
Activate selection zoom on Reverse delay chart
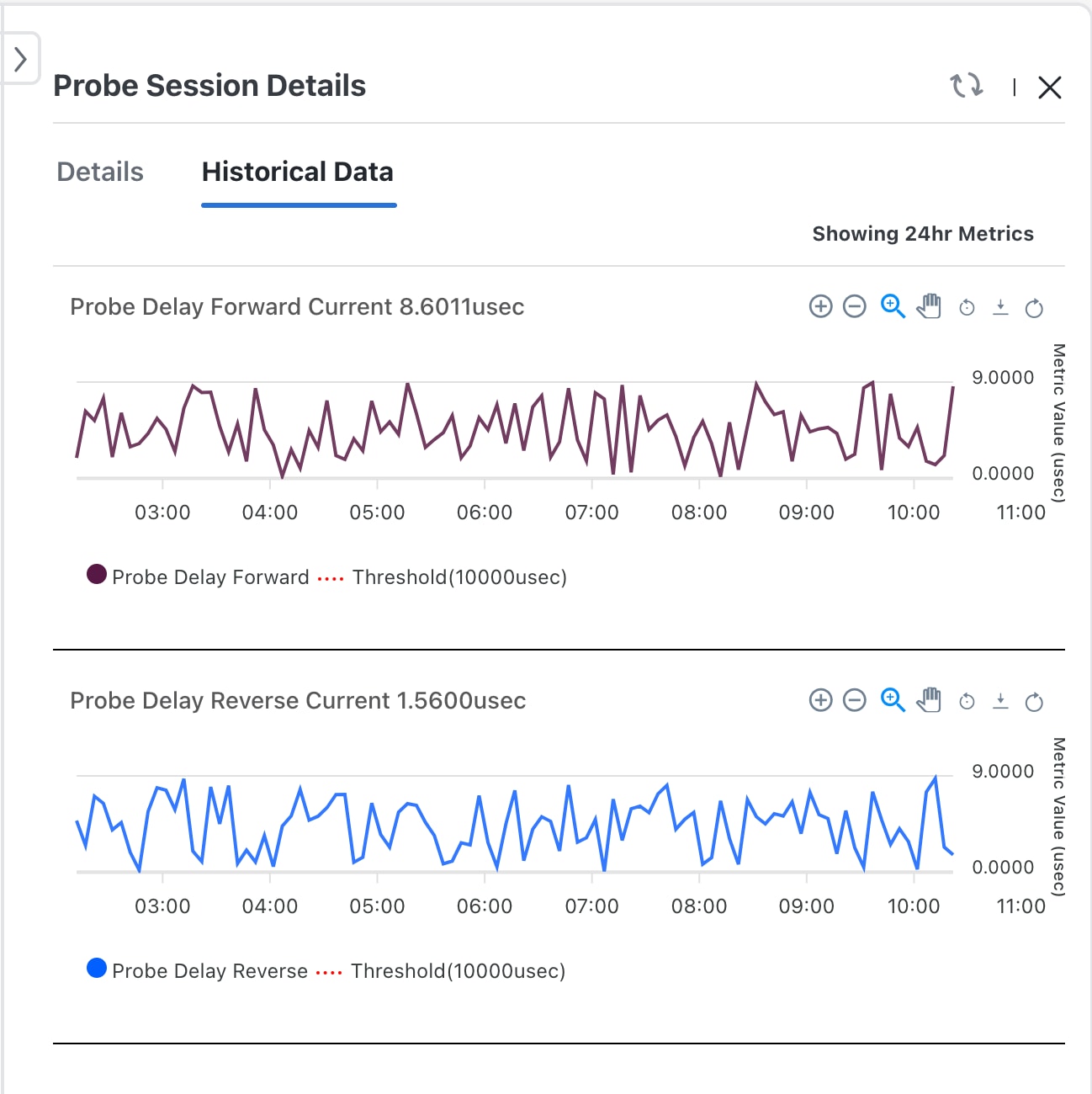[x=893, y=700]
